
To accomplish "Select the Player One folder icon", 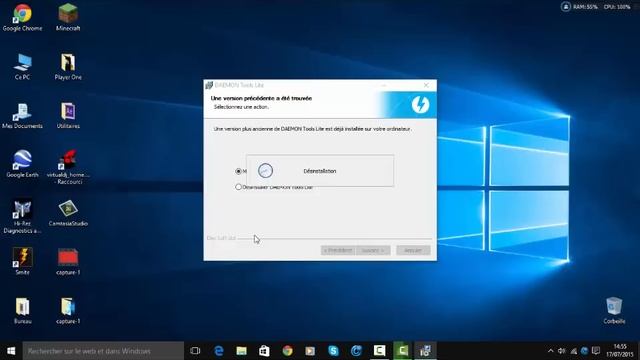I will pos(68,67).
